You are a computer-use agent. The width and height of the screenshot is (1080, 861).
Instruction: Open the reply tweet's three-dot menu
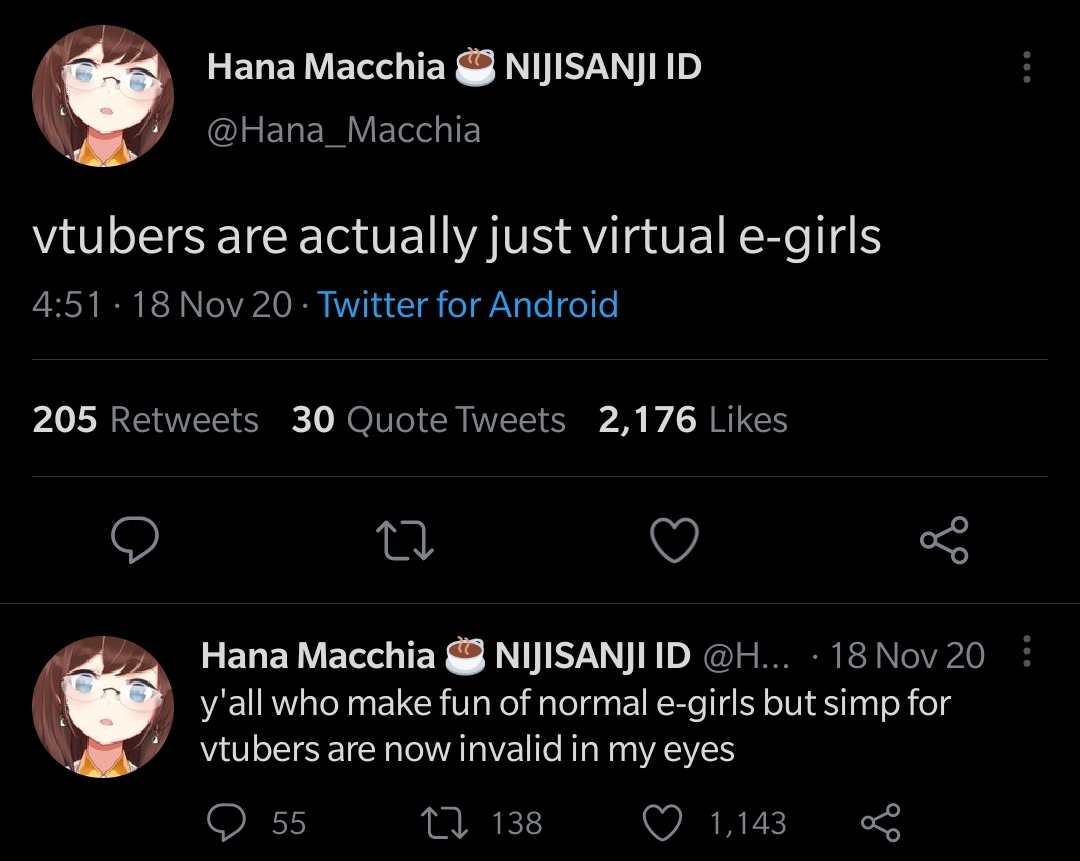click(1025, 654)
